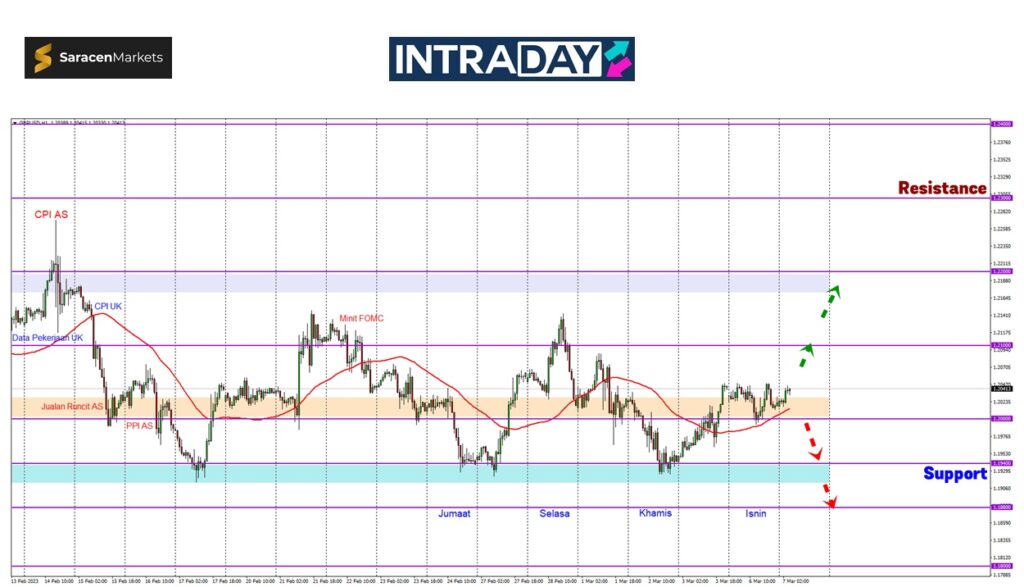
Task: Click the PPI AS annotation
Action: point(139,425)
